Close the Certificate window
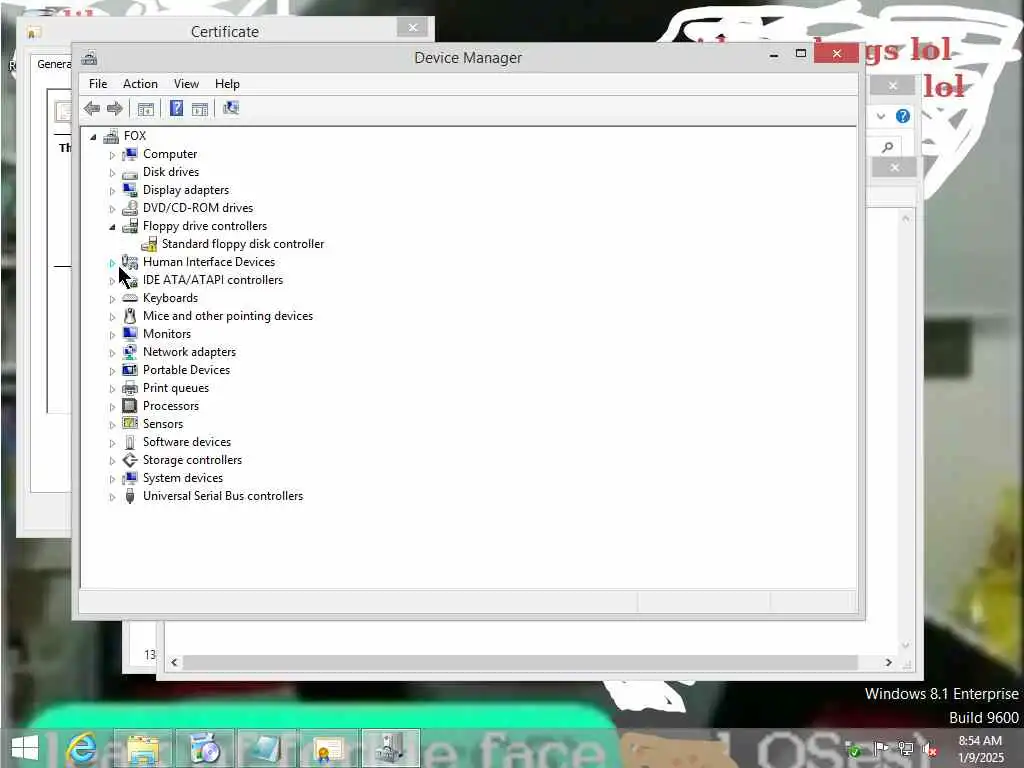 pyautogui.click(x=413, y=27)
